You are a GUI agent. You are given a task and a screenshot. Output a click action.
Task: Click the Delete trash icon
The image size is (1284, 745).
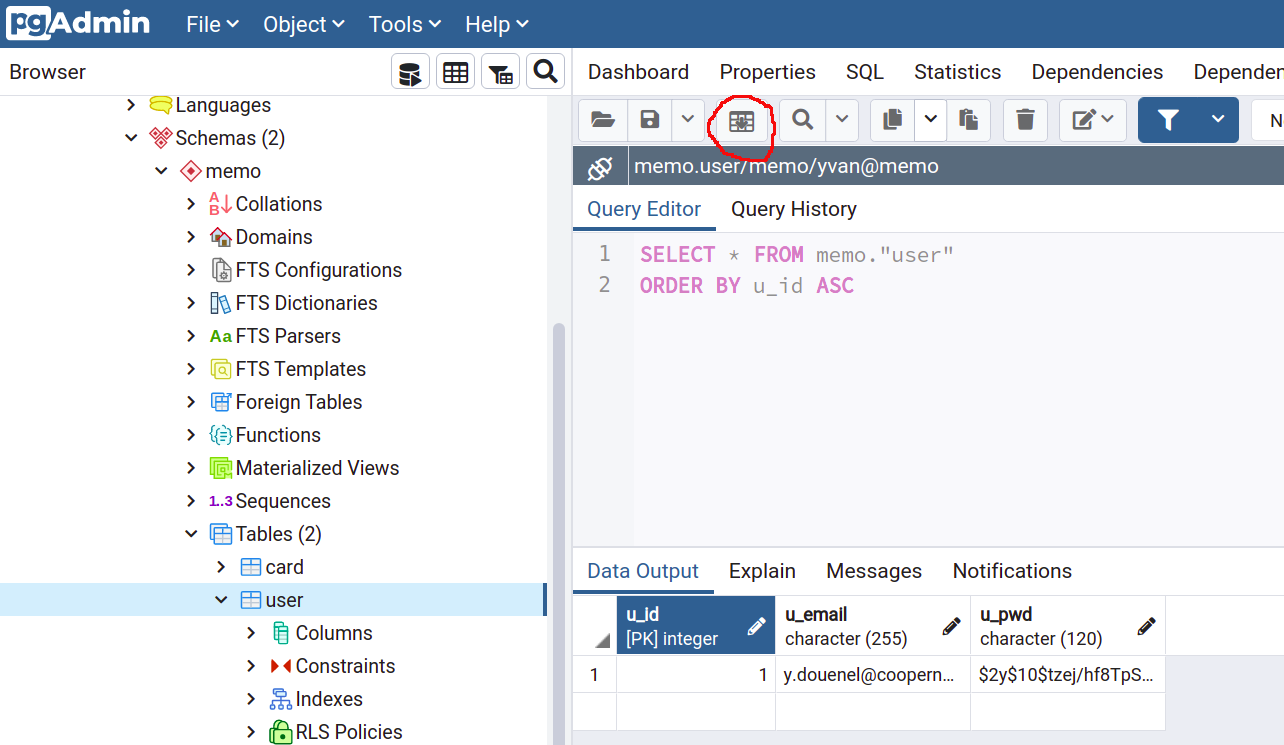[x=1025, y=120]
